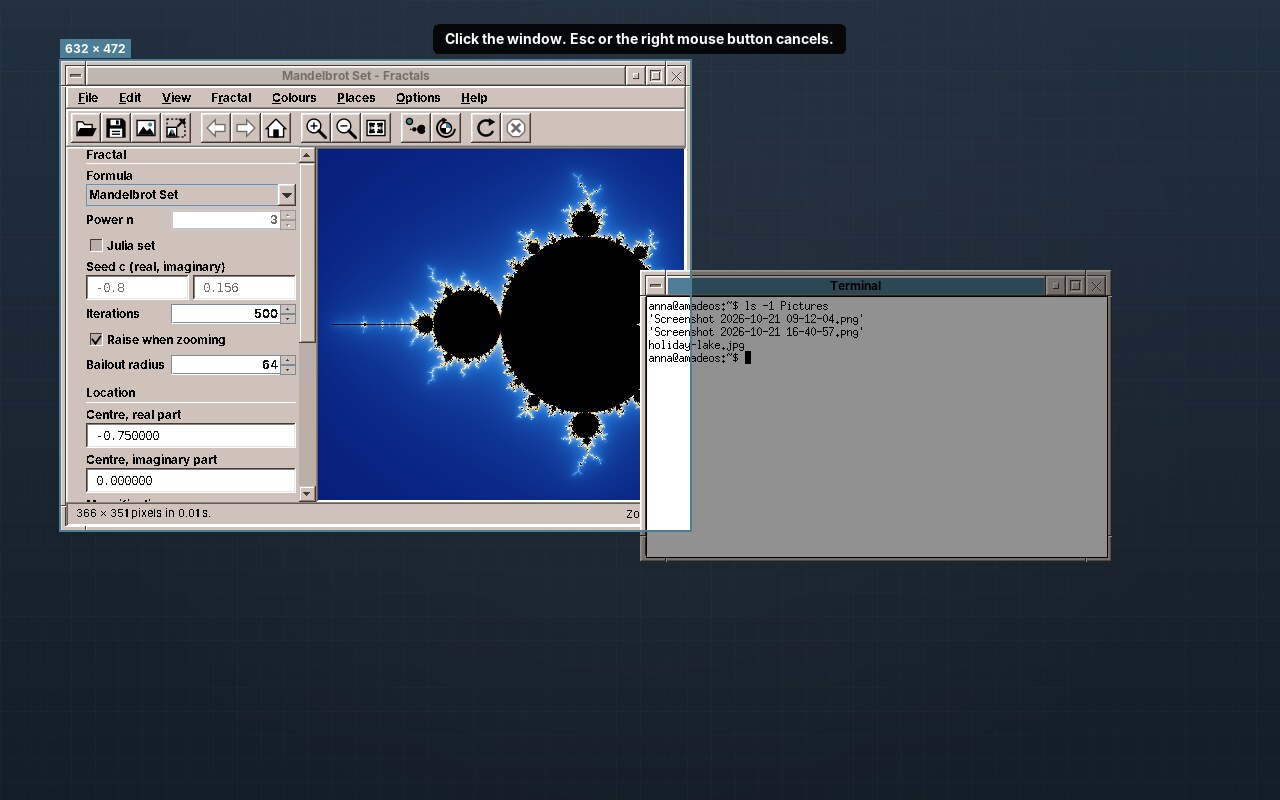The height and width of the screenshot is (800, 1280).
Task: Open the View menu
Action: click(176, 97)
